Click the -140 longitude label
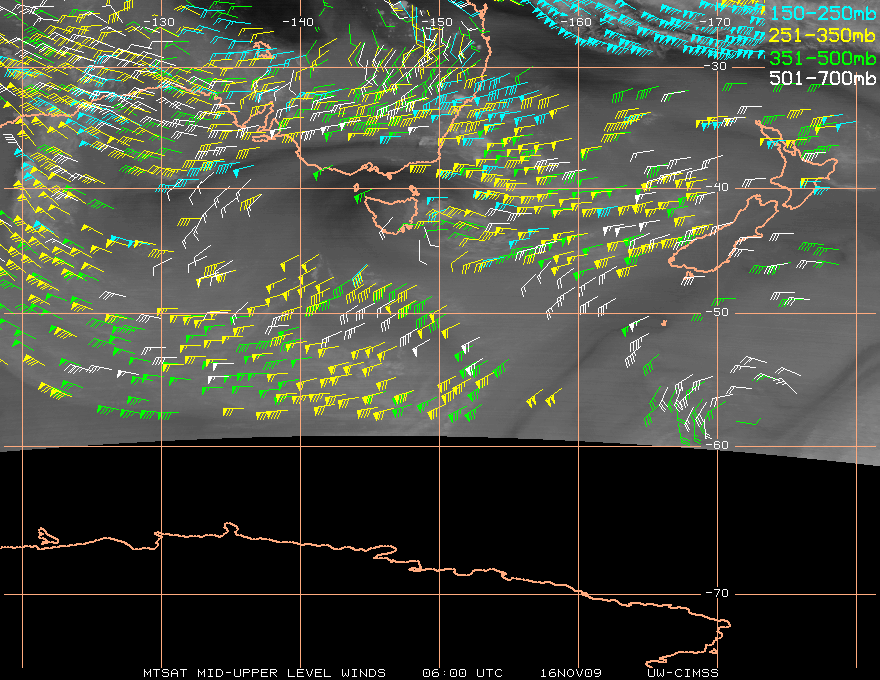 tap(298, 22)
